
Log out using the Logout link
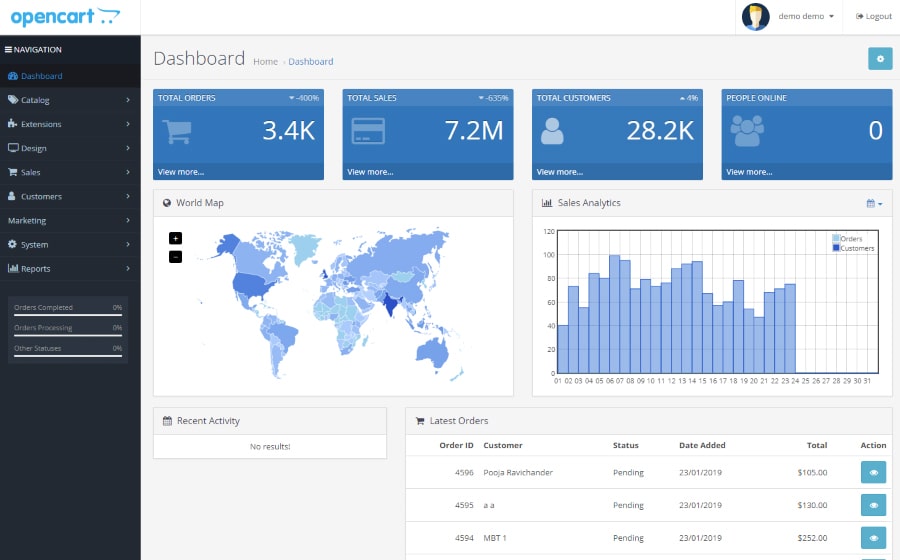tap(873, 17)
